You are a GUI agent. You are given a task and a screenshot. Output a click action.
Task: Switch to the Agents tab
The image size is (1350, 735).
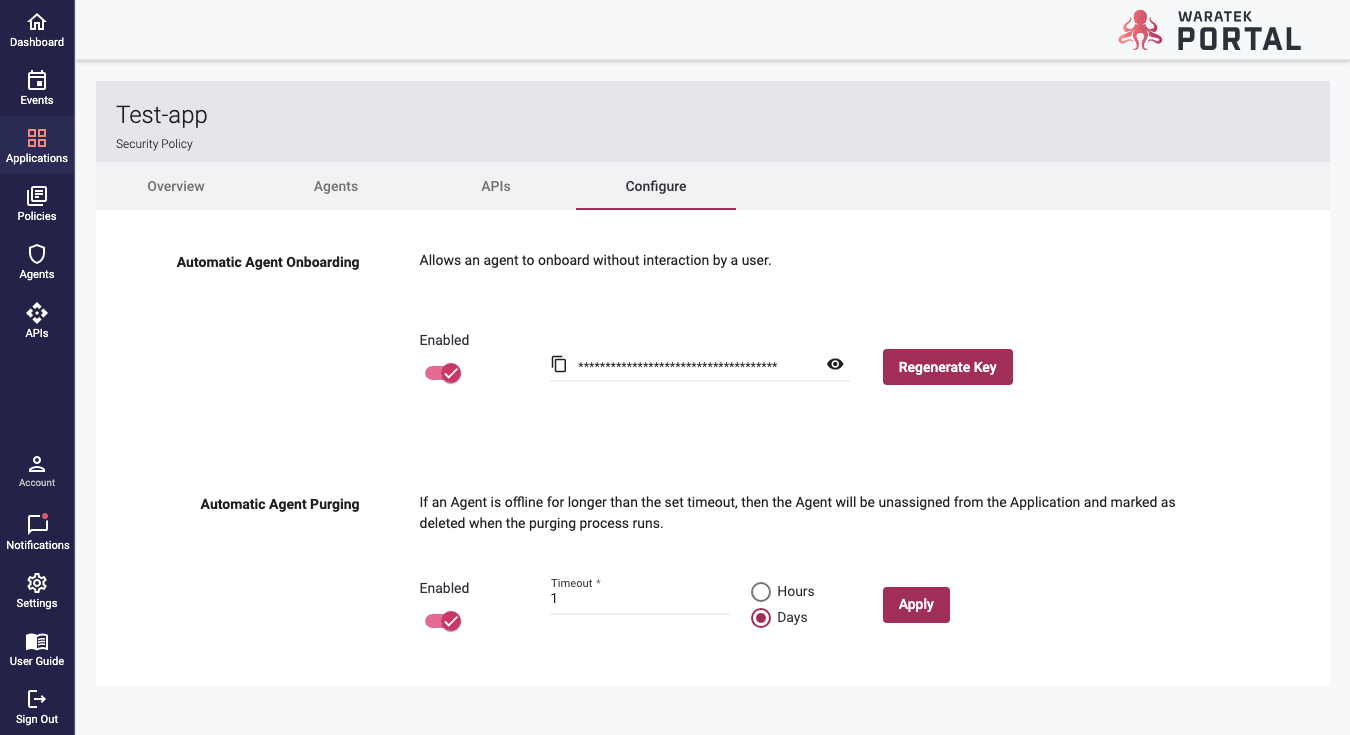click(x=336, y=186)
